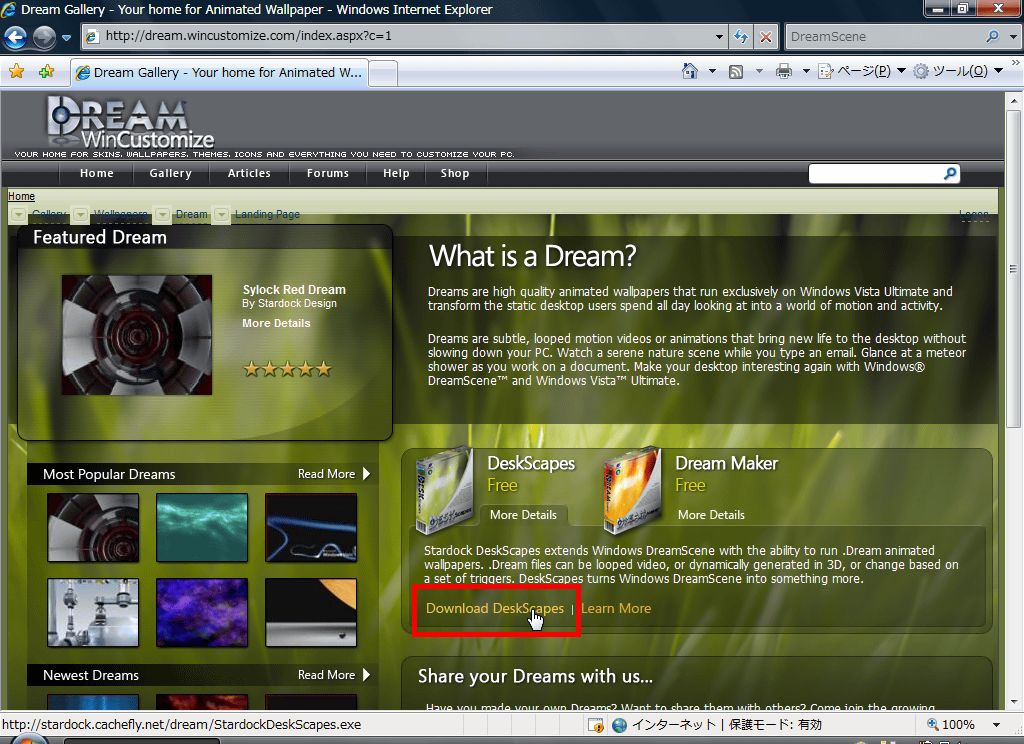The height and width of the screenshot is (744, 1024).
Task: Click the Home breadcrumb link
Action: point(21,196)
